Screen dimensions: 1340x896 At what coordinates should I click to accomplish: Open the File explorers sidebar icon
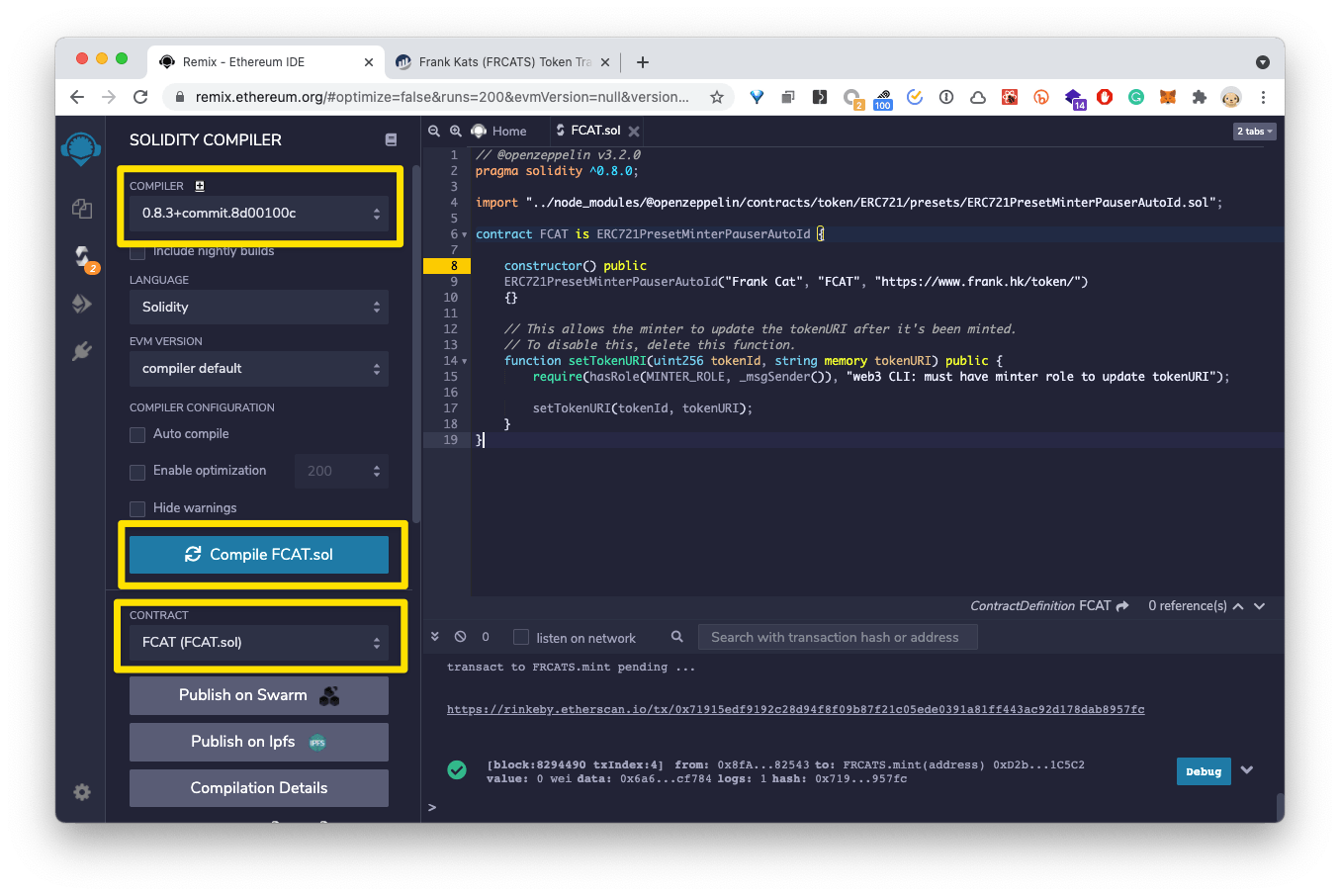point(82,209)
